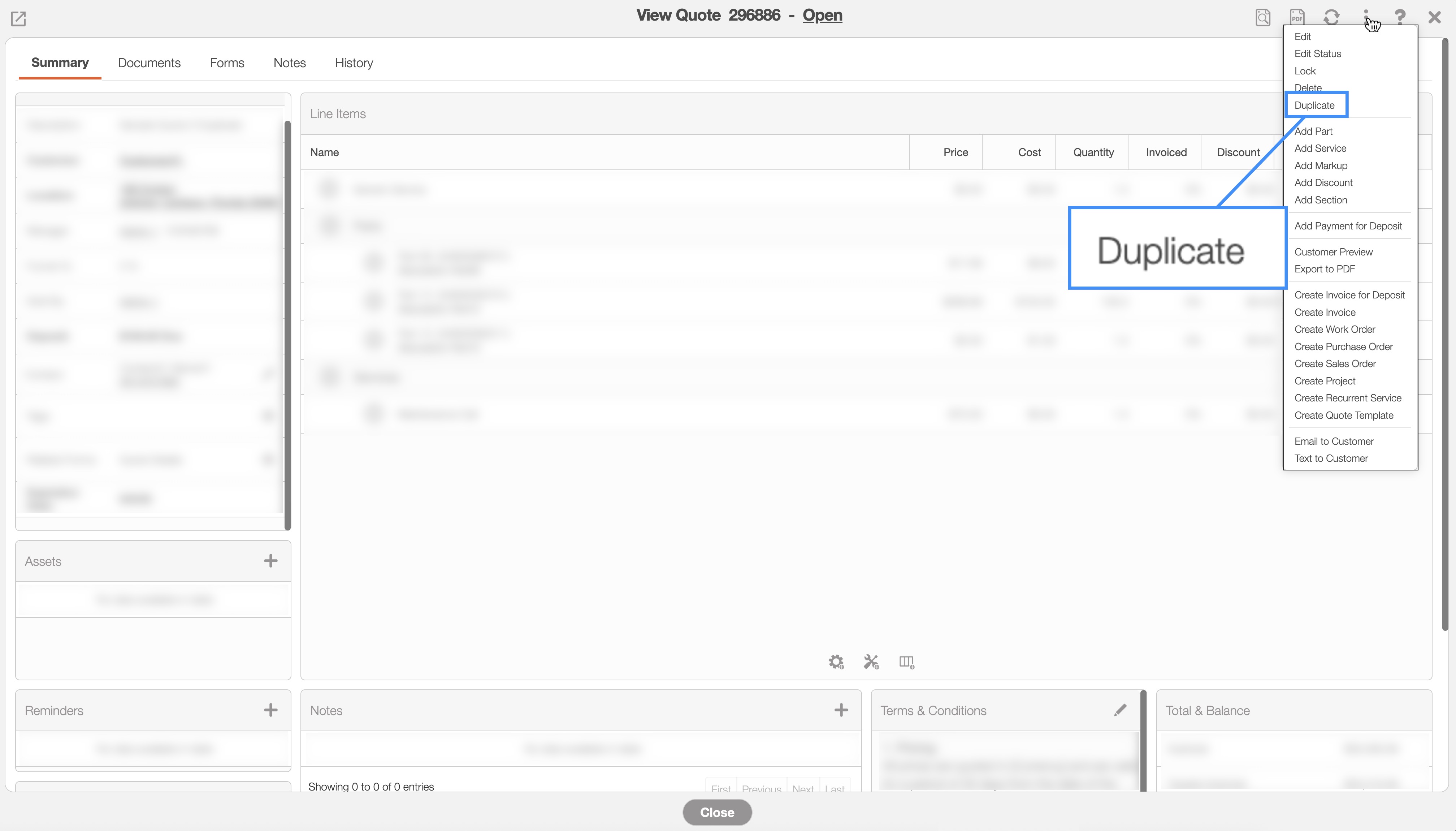Open the History tab
1456x831 pixels.
(354, 63)
